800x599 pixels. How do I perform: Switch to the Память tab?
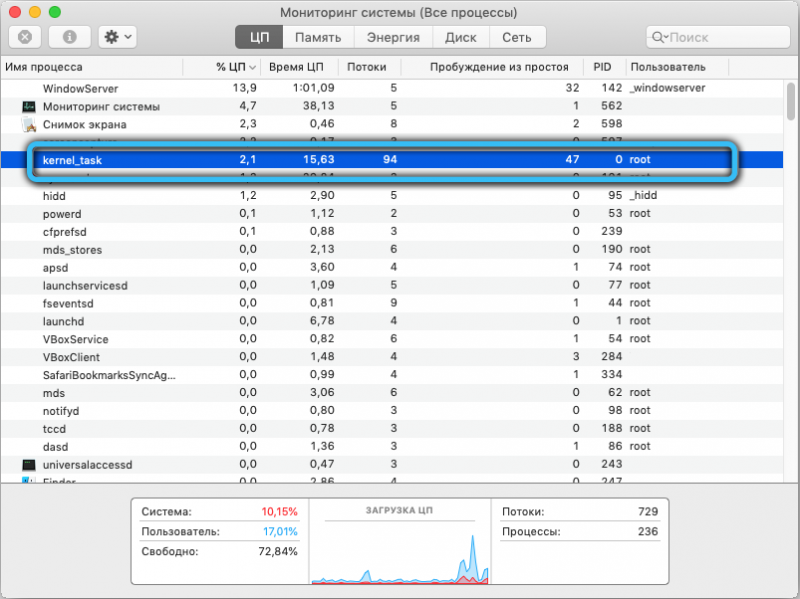pos(318,37)
